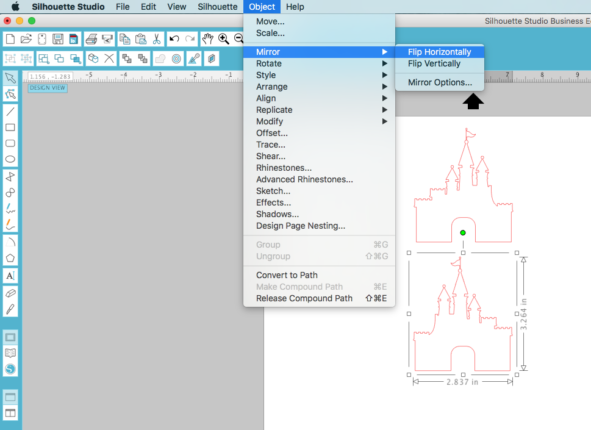Image resolution: width=591 pixels, height=430 pixels.
Task: Expand the Arrange submenu
Action: (x=319, y=87)
